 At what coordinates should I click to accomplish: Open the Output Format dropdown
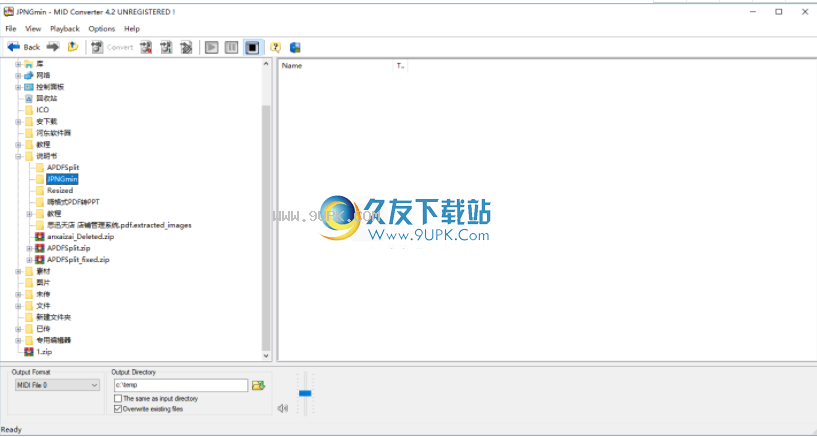pos(57,385)
